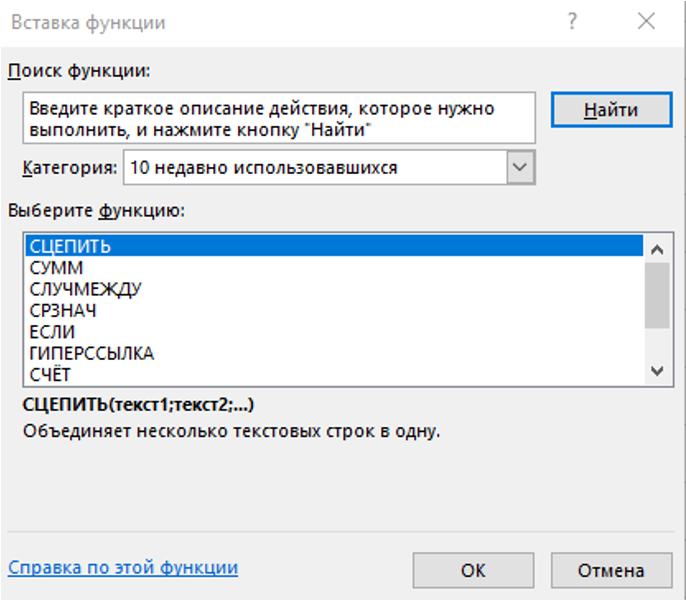Click the function list scroll-up arrow

pos(656,249)
